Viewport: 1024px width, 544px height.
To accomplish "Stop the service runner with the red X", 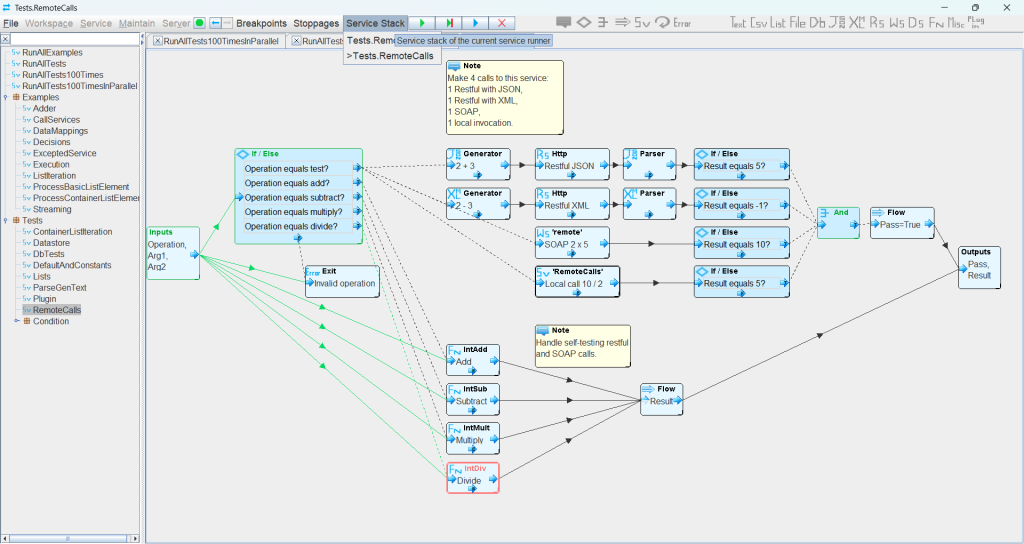I will tap(502, 23).
